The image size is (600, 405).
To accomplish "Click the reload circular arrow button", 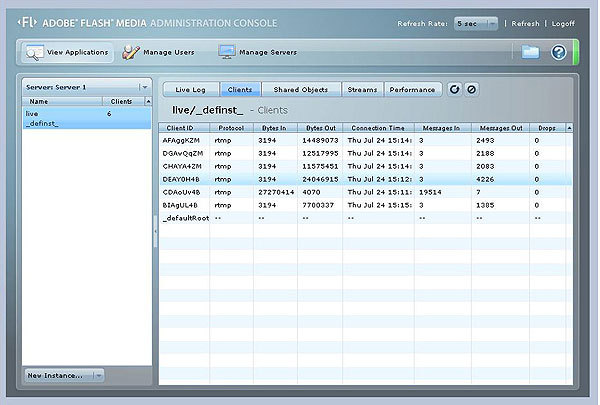I will [x=454, y=90].
